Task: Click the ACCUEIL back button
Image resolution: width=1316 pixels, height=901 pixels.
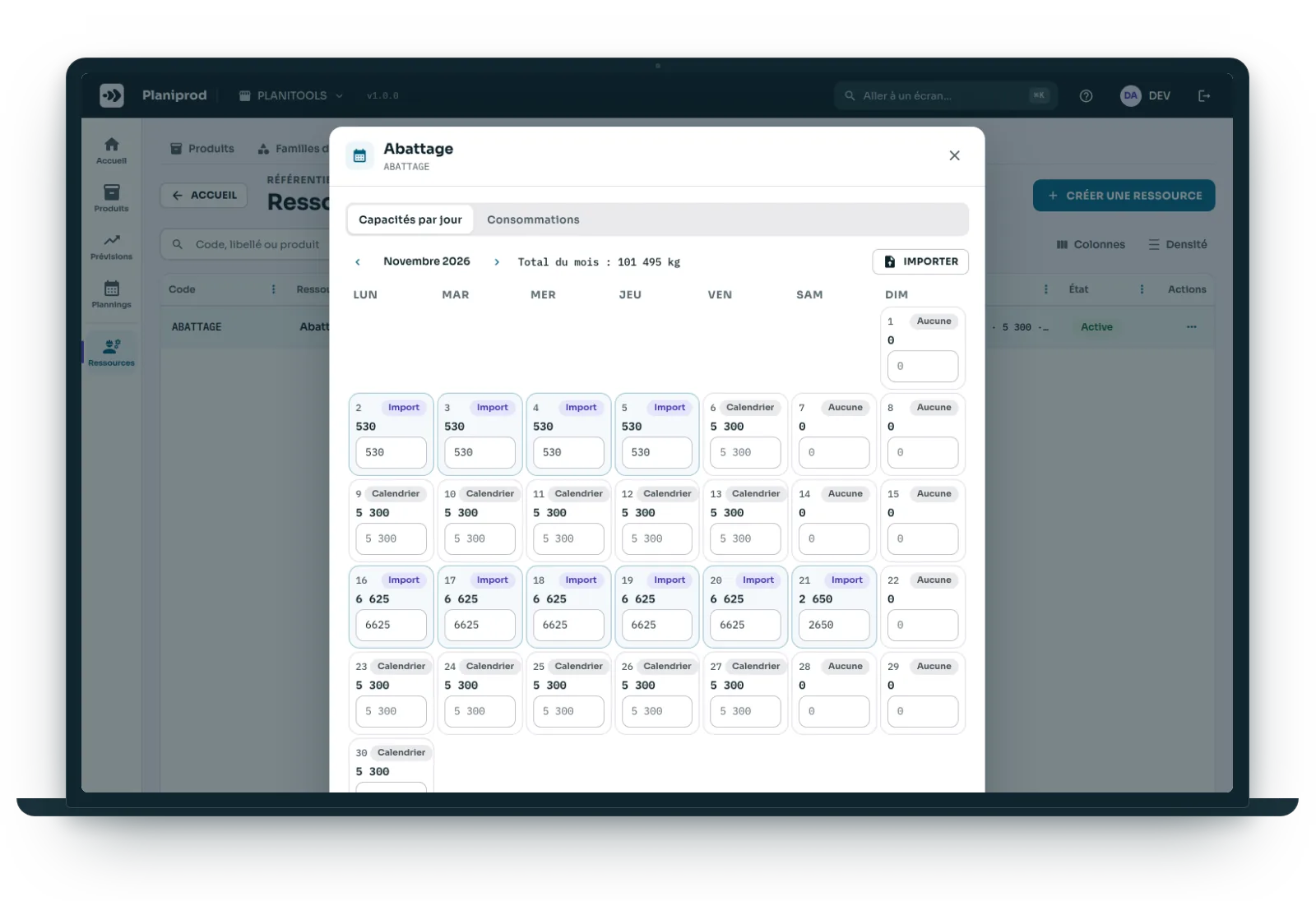Action: (x=204, y=196)
